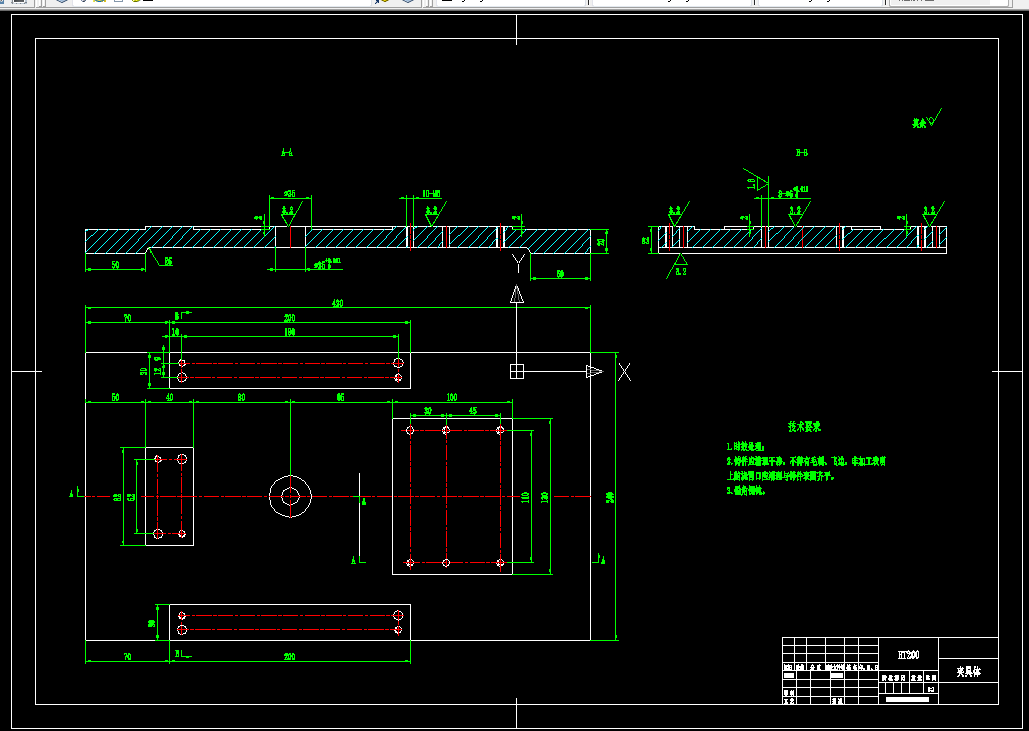Click the A-A section view label
This screenshot has height=731, width=1029.
tap(287, 153)
